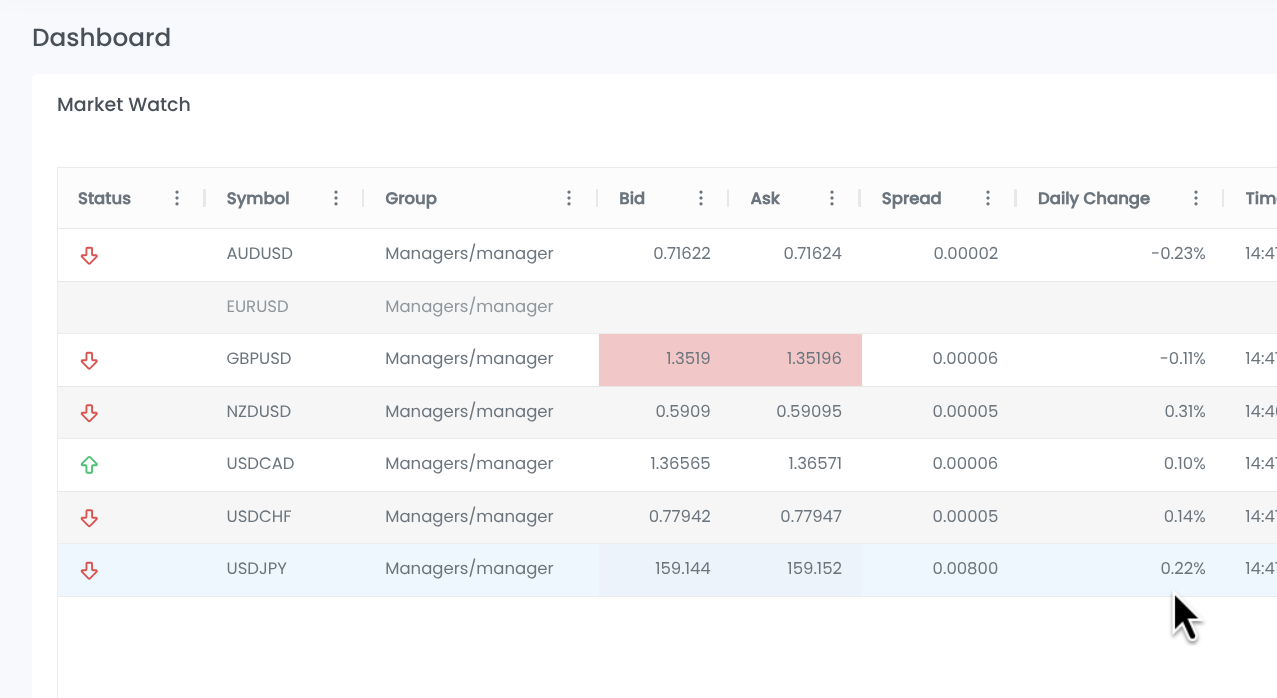This screenshot has height=698, width=1277.
Task: Select the EURUSD symbol row
Action: tap(257, 306)
